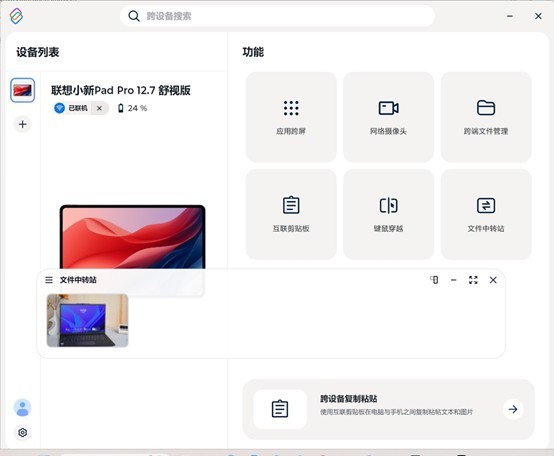Image resolution: width=554 pixels, height=456 pixels.
Task: Open the 文件中转站 hamburger menu
Action: click(x=49, y=280)
